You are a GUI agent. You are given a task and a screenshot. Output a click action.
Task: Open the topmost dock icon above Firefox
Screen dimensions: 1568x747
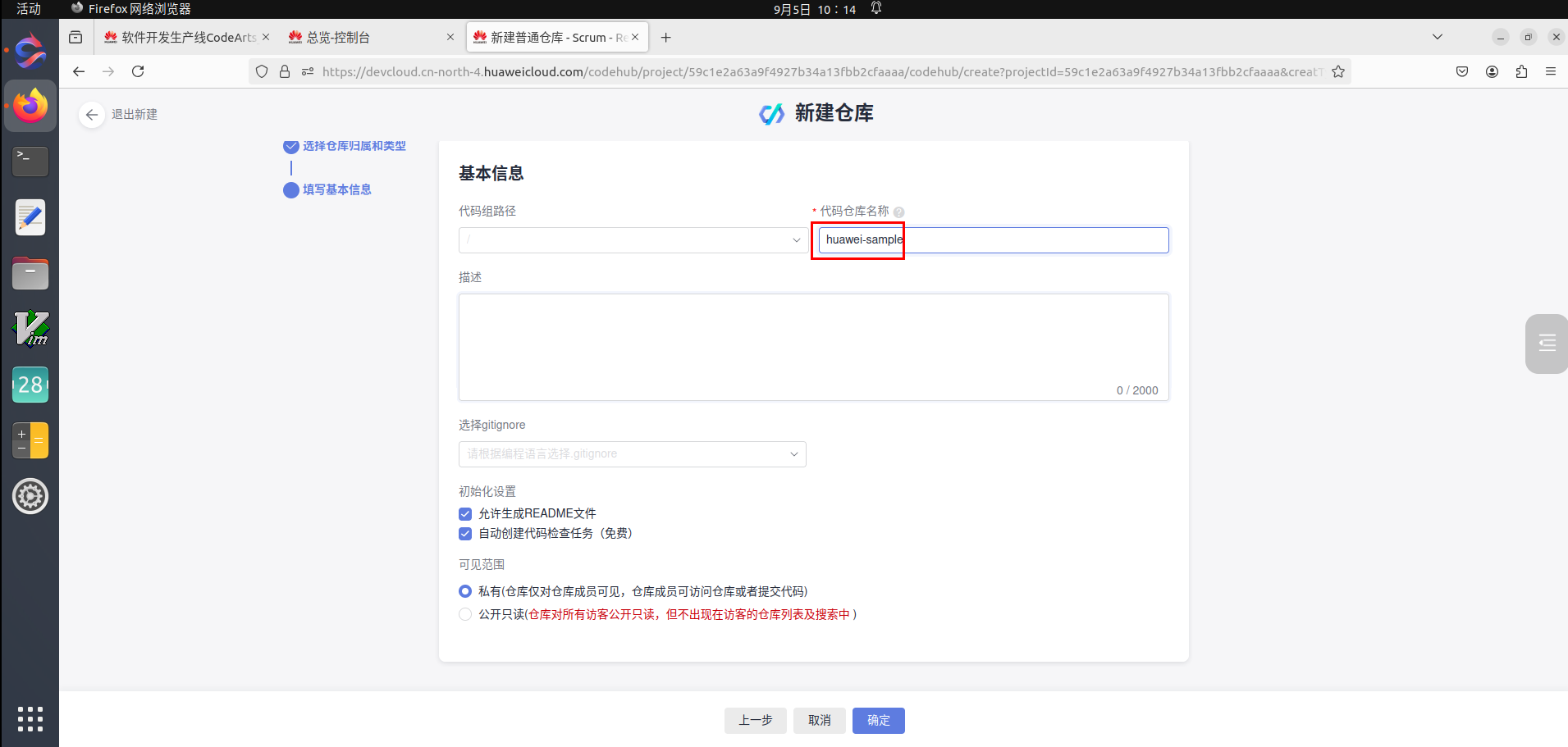point(30,51)
